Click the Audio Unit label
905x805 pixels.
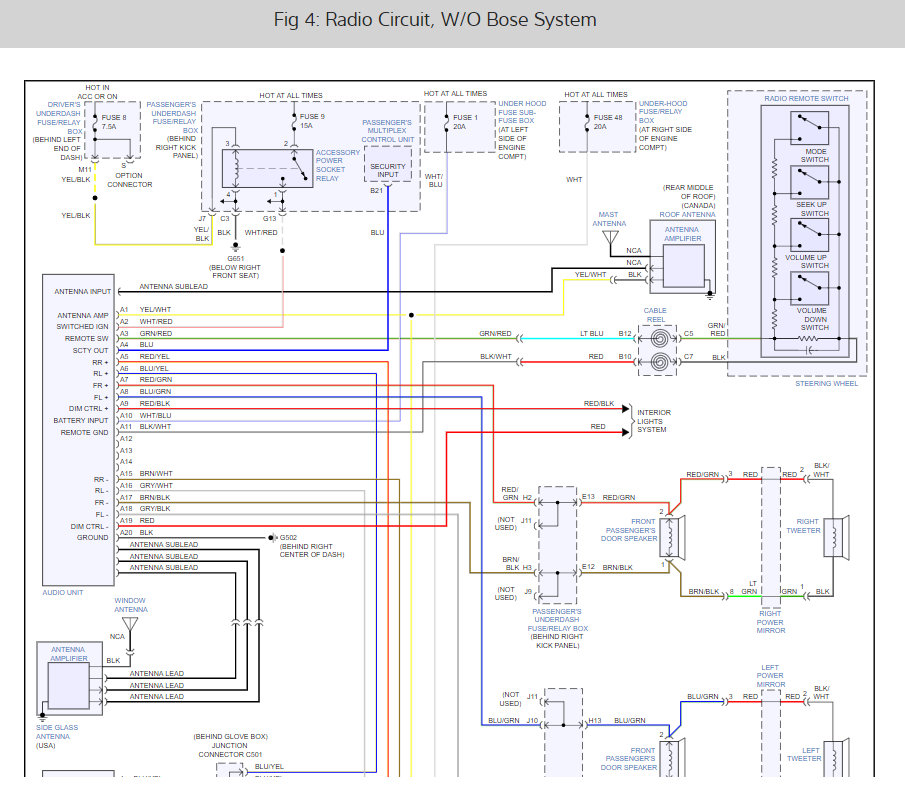(x=62, y=593)
